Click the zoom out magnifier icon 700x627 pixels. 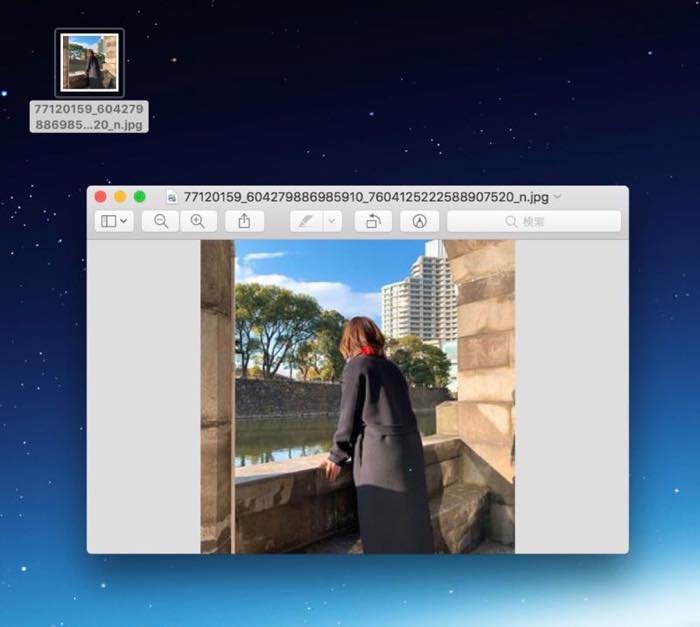(161, 221)
